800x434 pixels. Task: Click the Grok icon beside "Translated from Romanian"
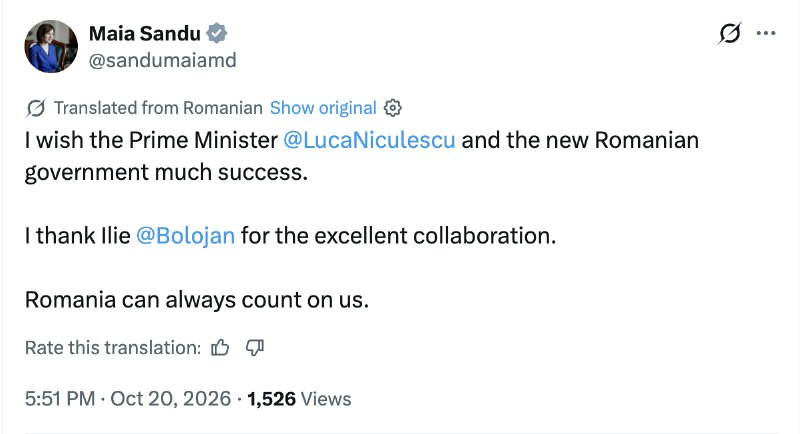[x=35, y=108]
